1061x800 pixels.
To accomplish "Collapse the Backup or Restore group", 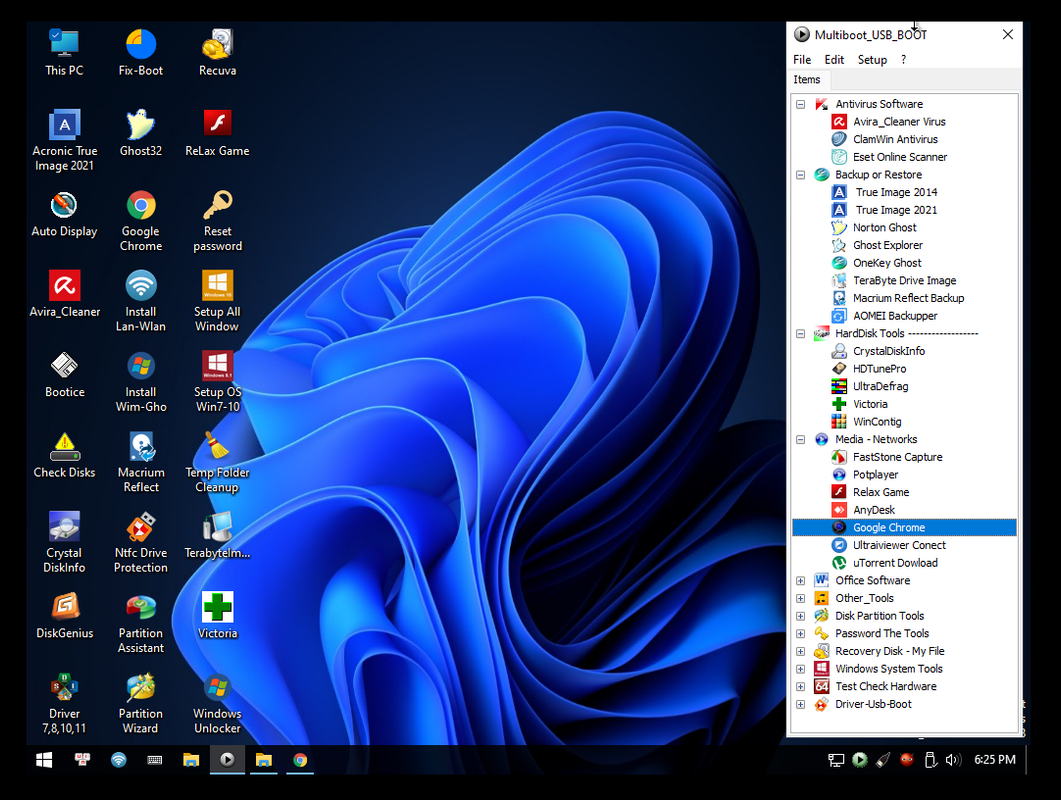I will click(800, 175).
